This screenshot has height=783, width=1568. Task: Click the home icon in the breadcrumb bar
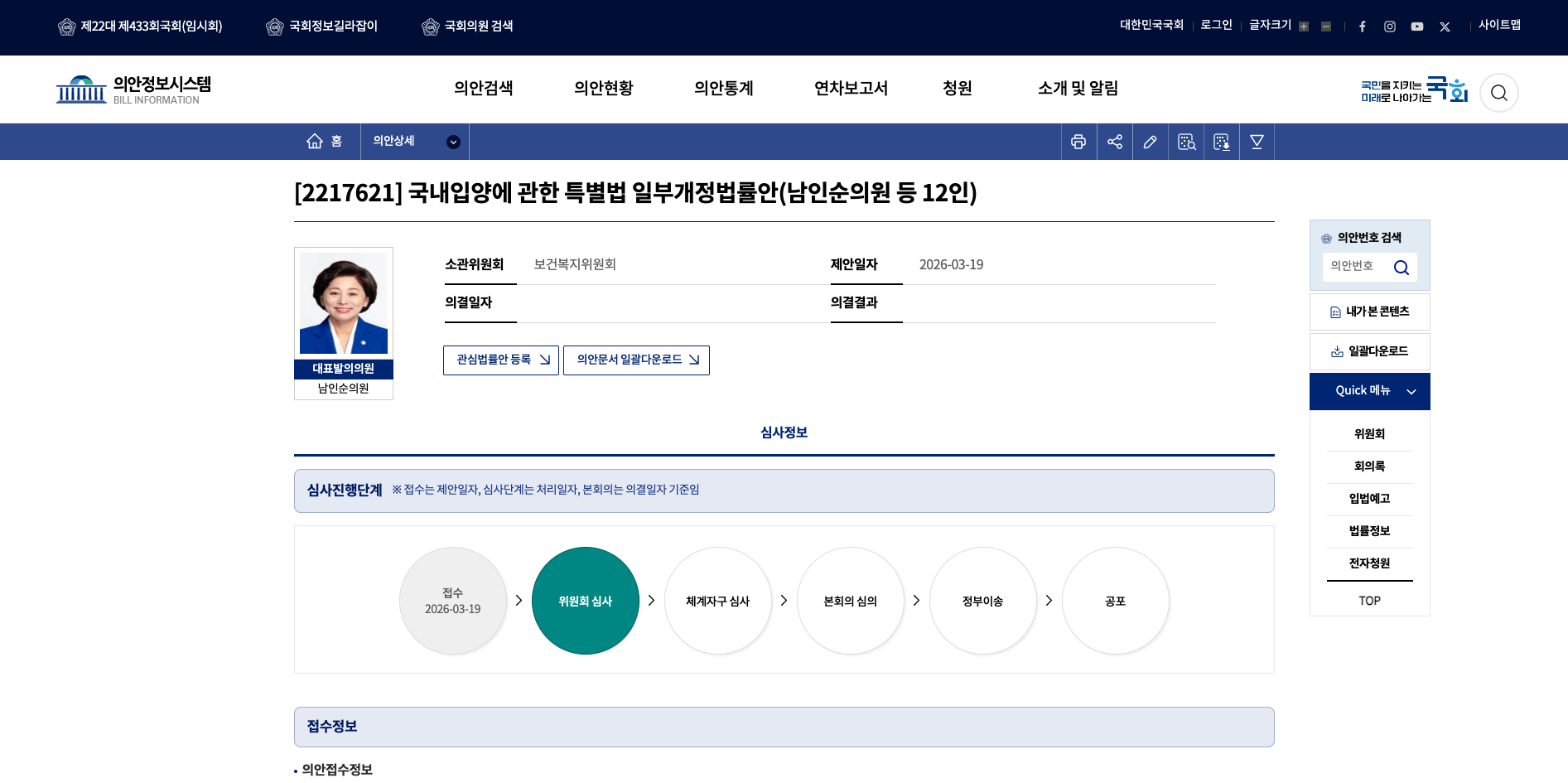tap(315, 141)
